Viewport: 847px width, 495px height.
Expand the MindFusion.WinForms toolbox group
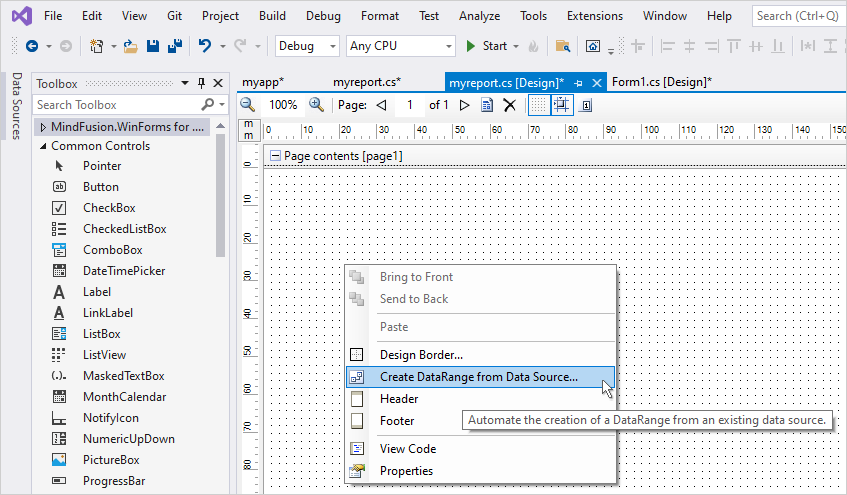(x=43, y=127)
